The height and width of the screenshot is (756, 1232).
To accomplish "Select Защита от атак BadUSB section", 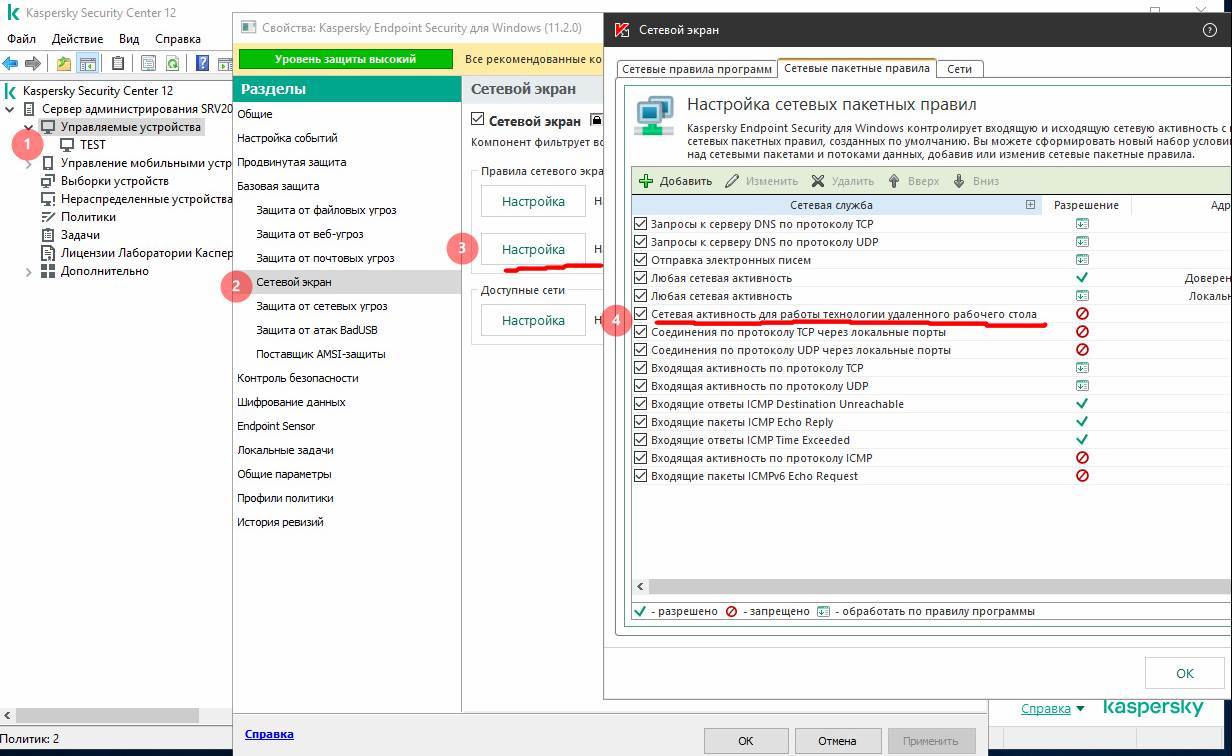I will click(316, 330).
